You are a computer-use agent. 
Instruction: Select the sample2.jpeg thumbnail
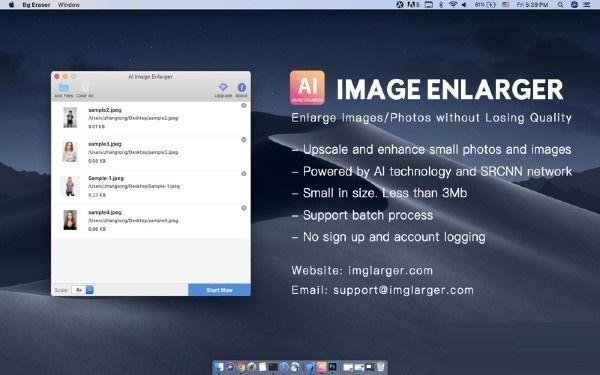(70, 117)
